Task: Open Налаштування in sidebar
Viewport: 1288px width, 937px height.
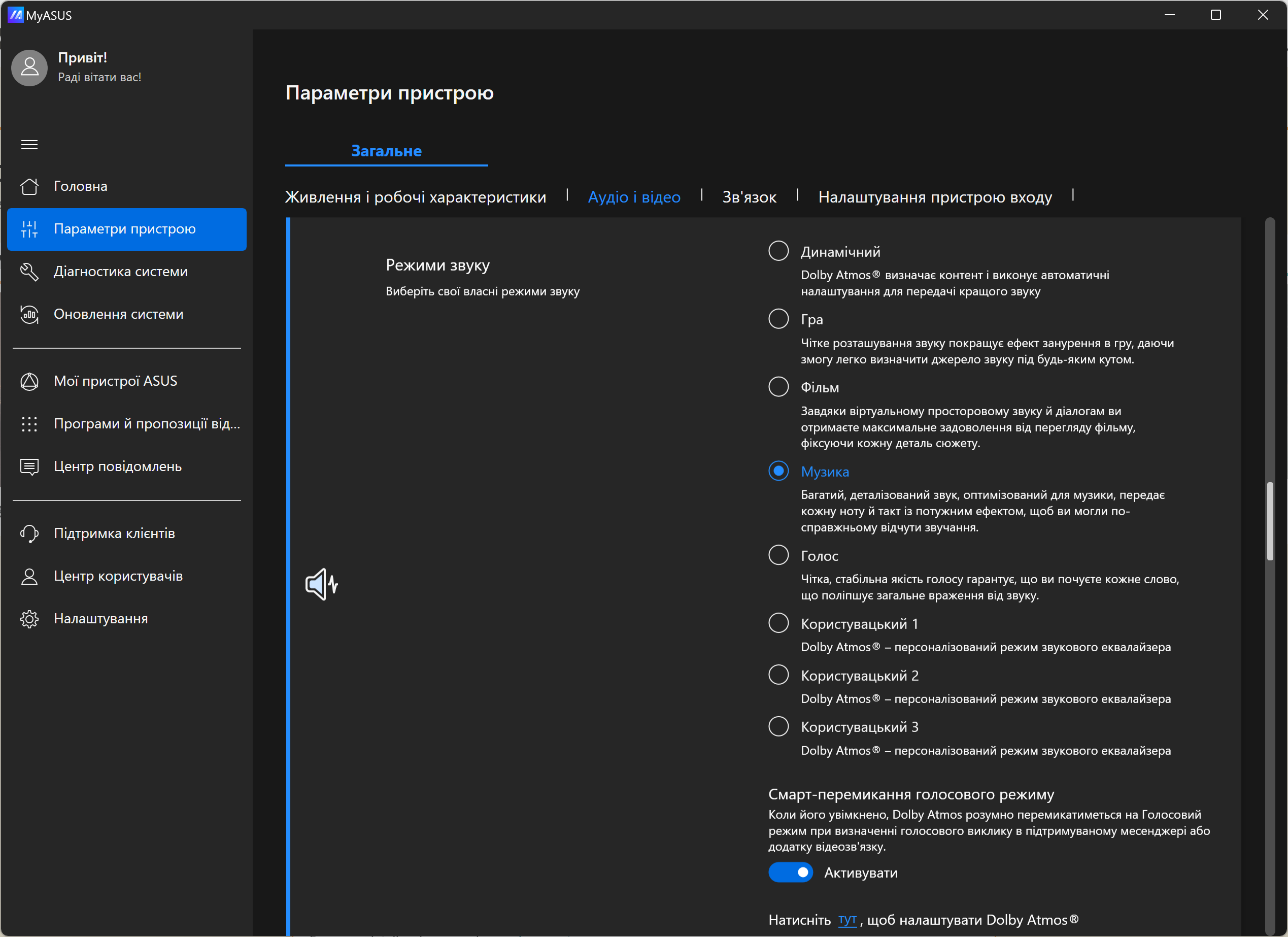Action: pos(127,618)
